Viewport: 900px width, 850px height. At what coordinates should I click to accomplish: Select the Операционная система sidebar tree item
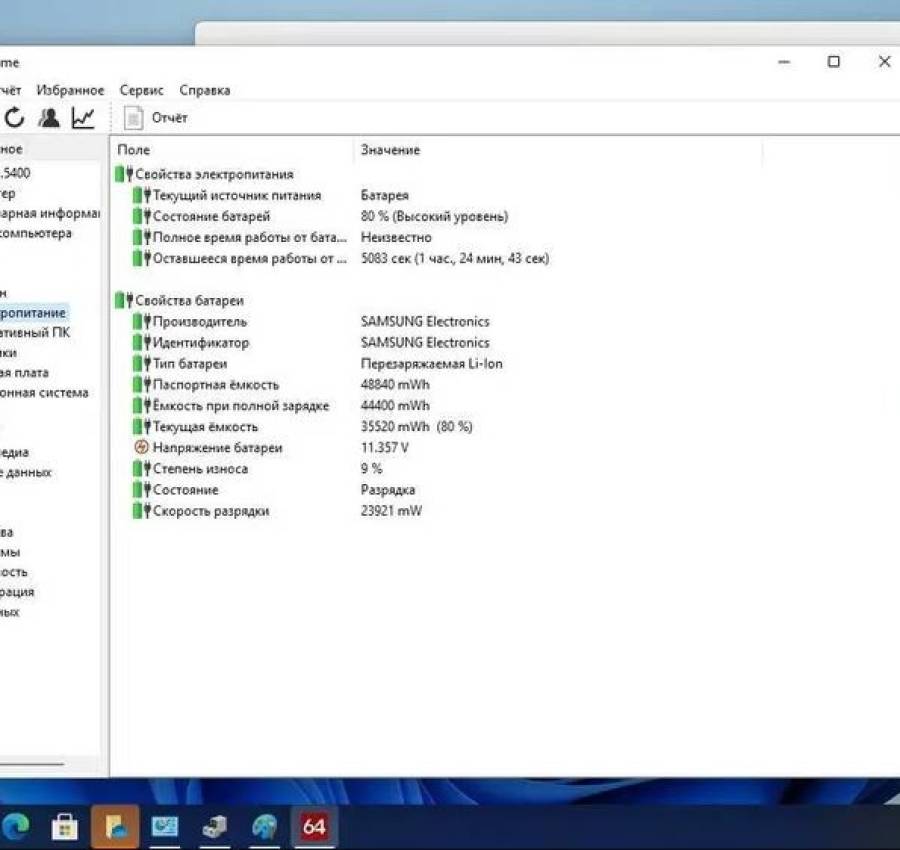coord(44,393)
